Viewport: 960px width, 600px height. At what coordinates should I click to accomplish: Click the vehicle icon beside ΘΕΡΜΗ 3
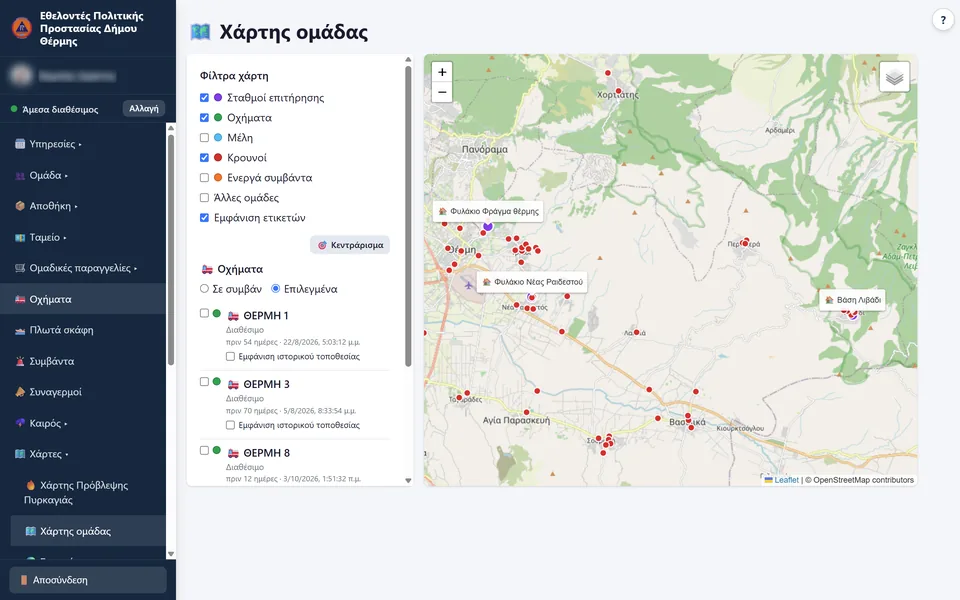coord(233,384)
